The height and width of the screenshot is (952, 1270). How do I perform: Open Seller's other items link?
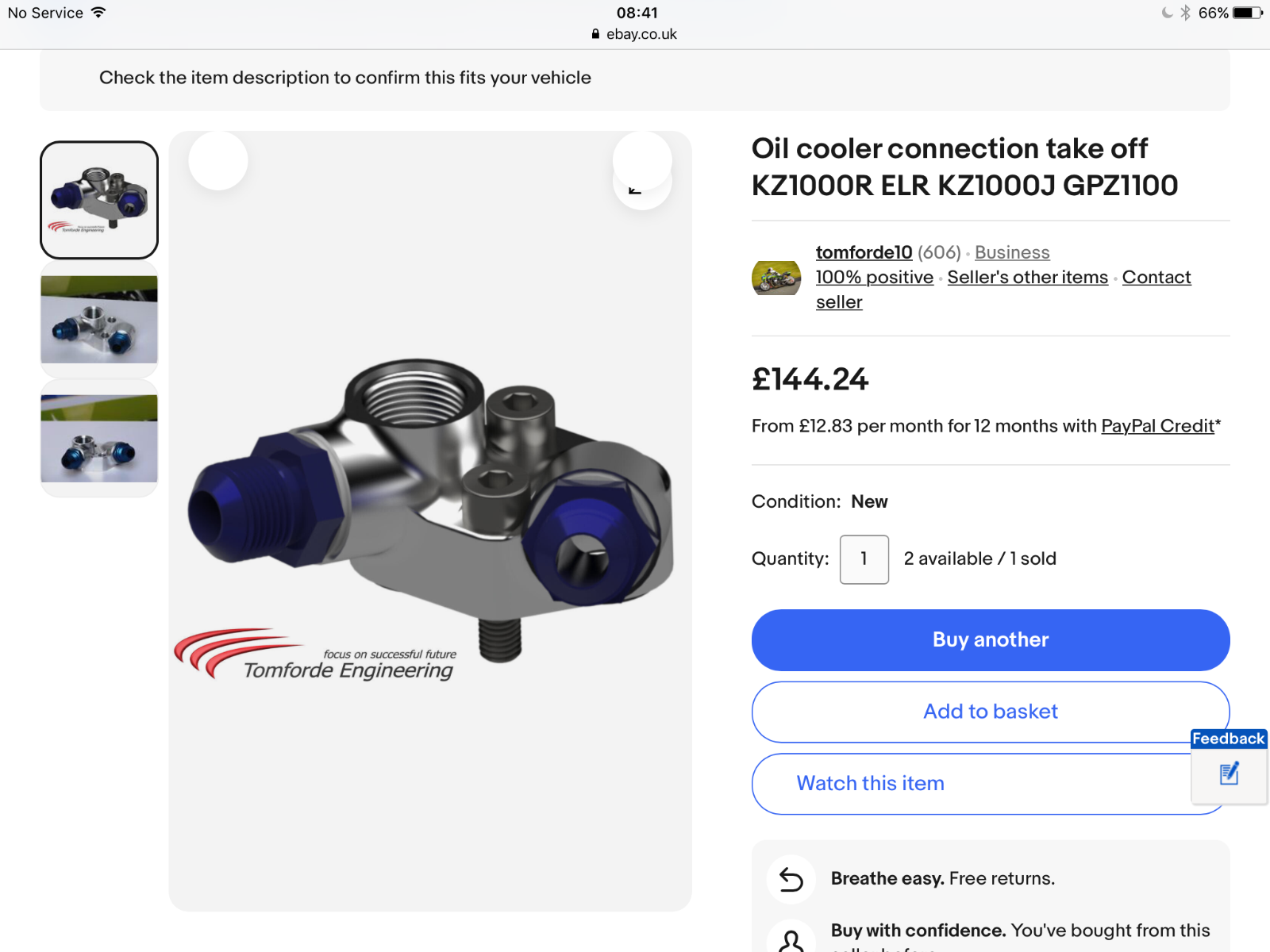1027,278
